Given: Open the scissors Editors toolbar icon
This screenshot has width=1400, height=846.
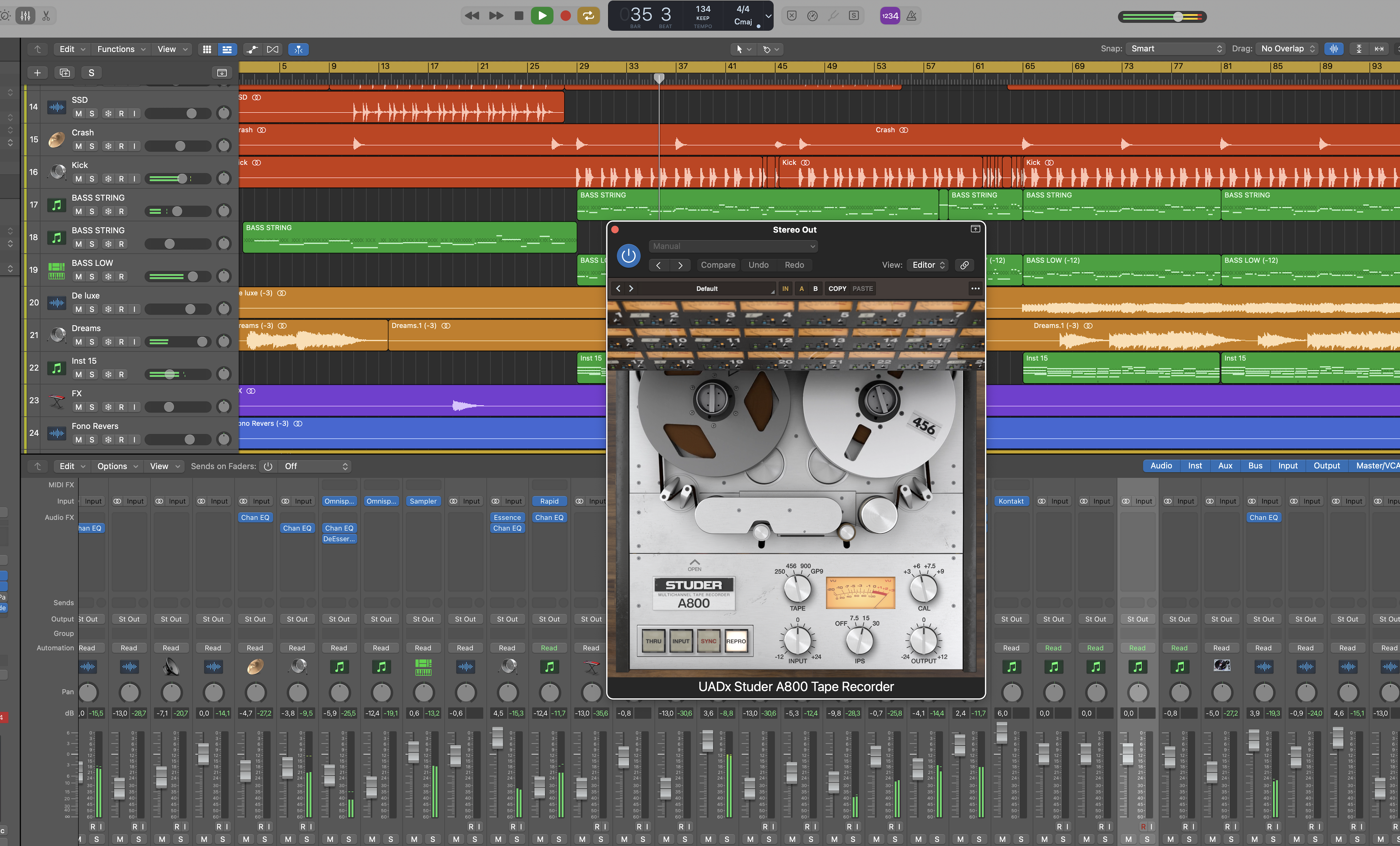Looking at the screenshot, I should (x=46, y=16).
